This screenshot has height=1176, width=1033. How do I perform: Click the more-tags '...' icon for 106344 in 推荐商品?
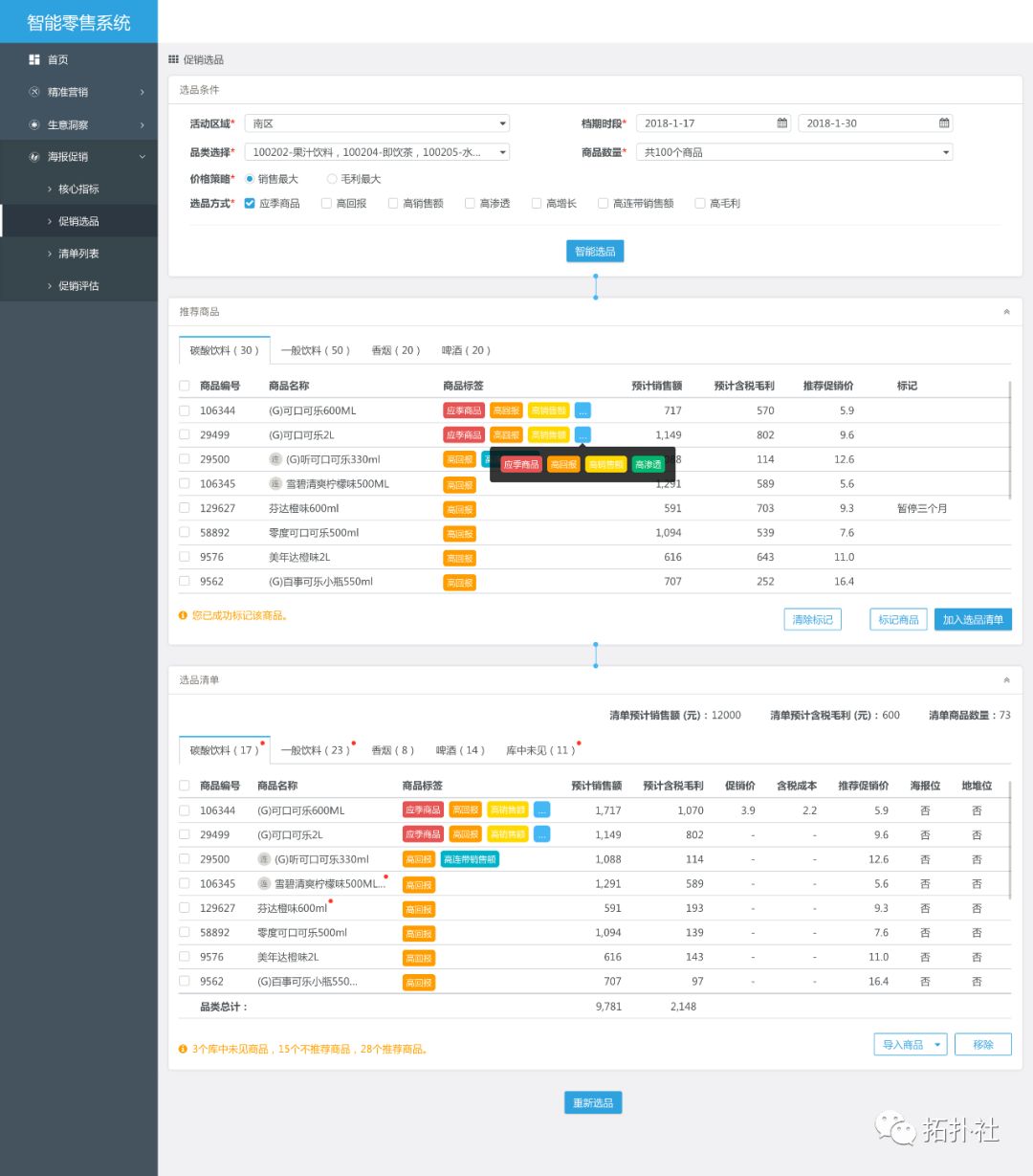pyautogui.click(x=582, y=410)
